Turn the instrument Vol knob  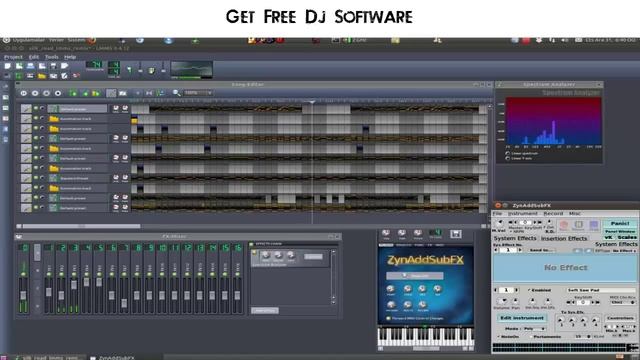[x=386, y=233]
